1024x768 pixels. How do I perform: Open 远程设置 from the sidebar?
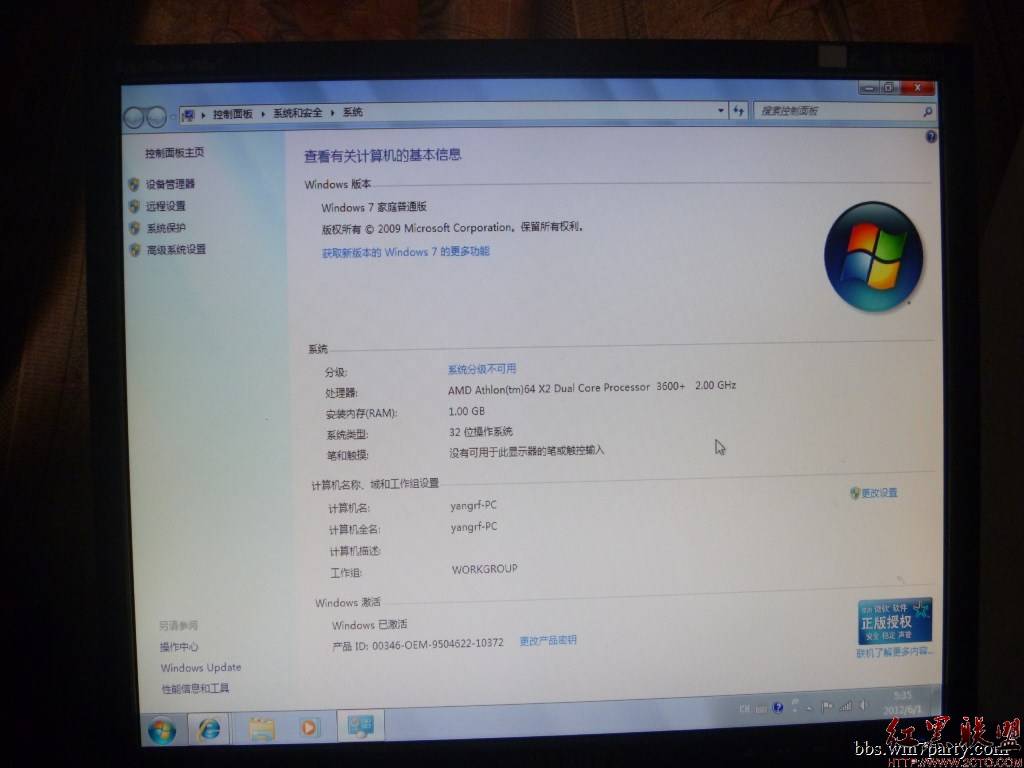coord(166,206)
